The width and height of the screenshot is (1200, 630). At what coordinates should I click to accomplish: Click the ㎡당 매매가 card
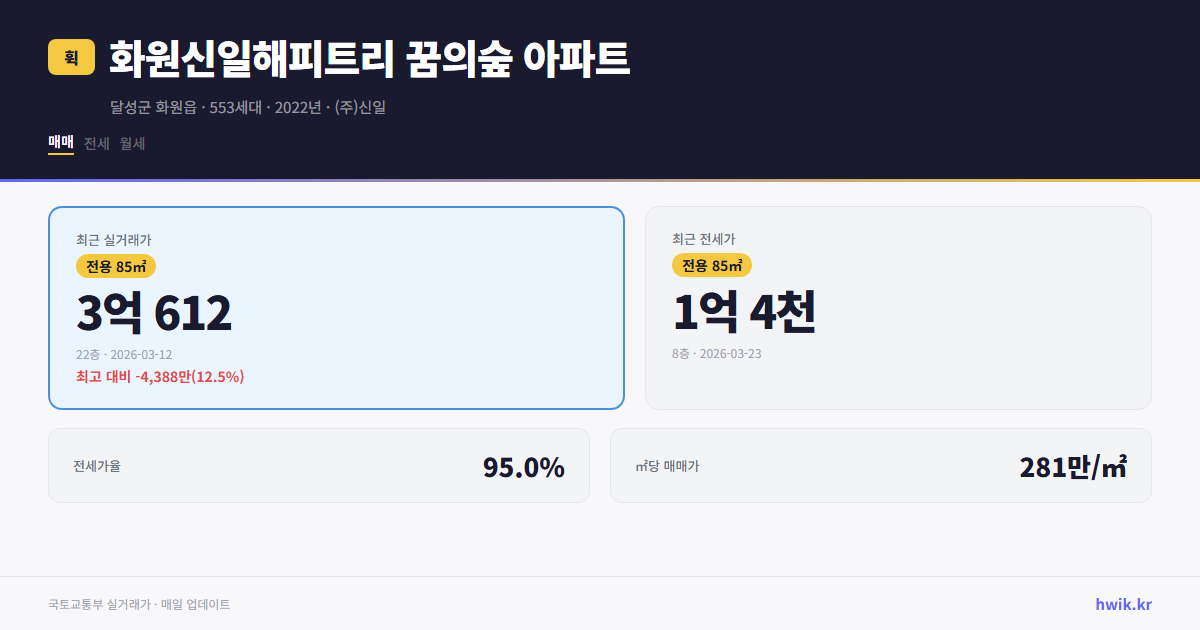point(880,465)
